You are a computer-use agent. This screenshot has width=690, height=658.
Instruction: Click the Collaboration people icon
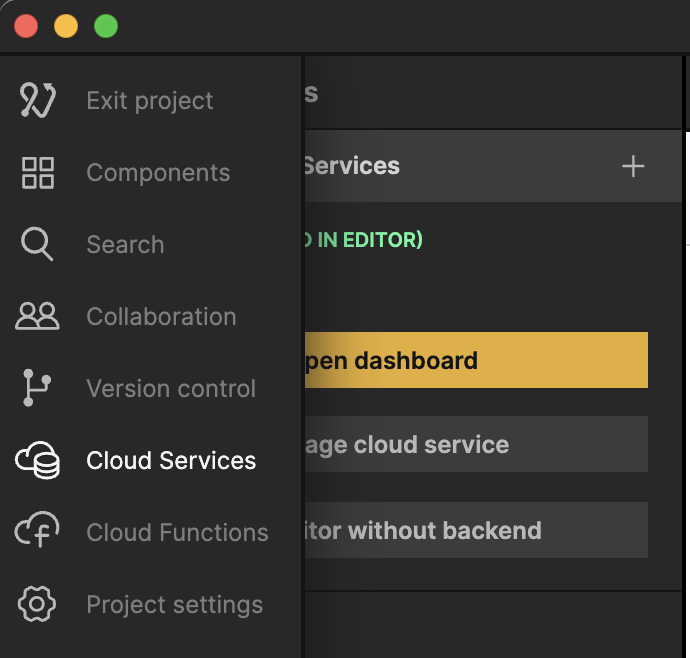[x=37, y=317]
